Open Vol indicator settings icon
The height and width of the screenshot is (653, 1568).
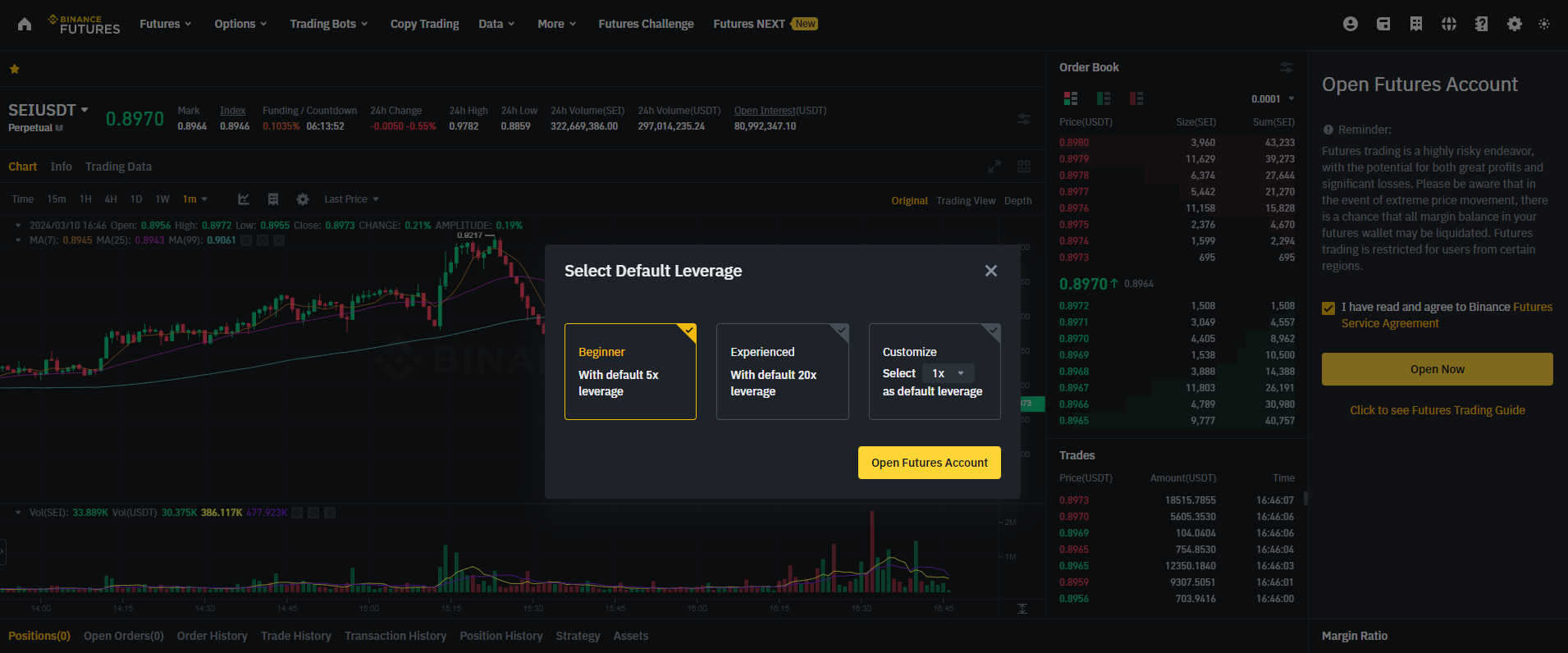pos(313,513)
